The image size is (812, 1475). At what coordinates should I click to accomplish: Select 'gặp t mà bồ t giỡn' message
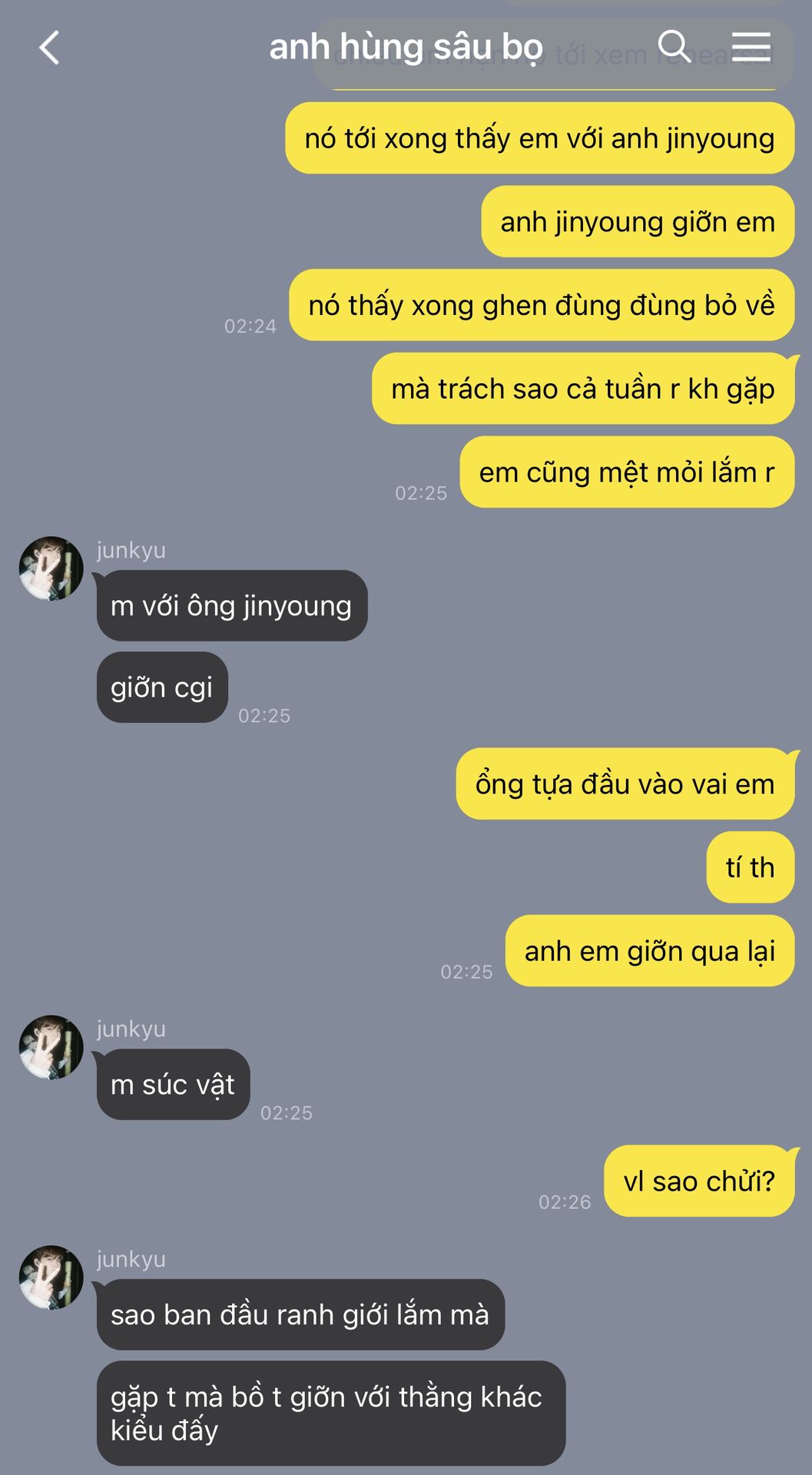click(331, 1414)
